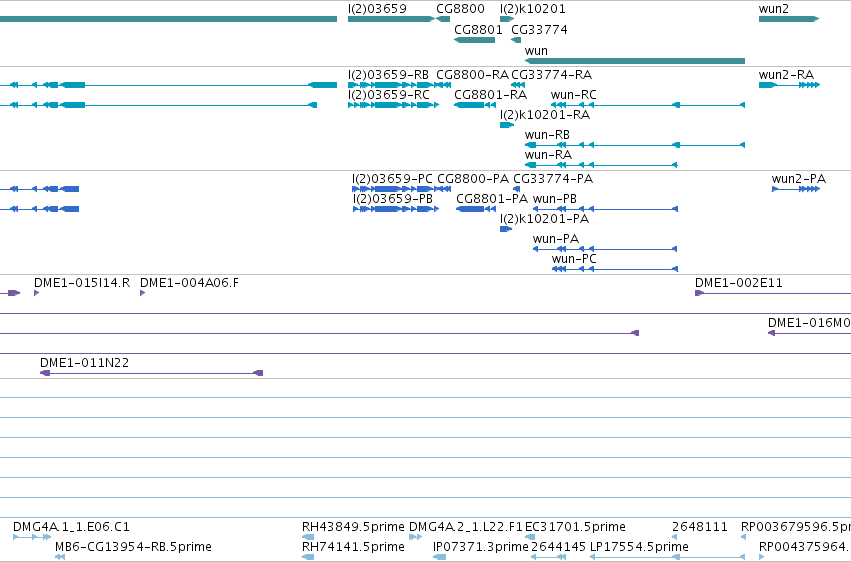The height and width of the screenshot is (562, 851).
Task: Click the DME1-015I14.R clone marker
Action: [x=36, y=293]
